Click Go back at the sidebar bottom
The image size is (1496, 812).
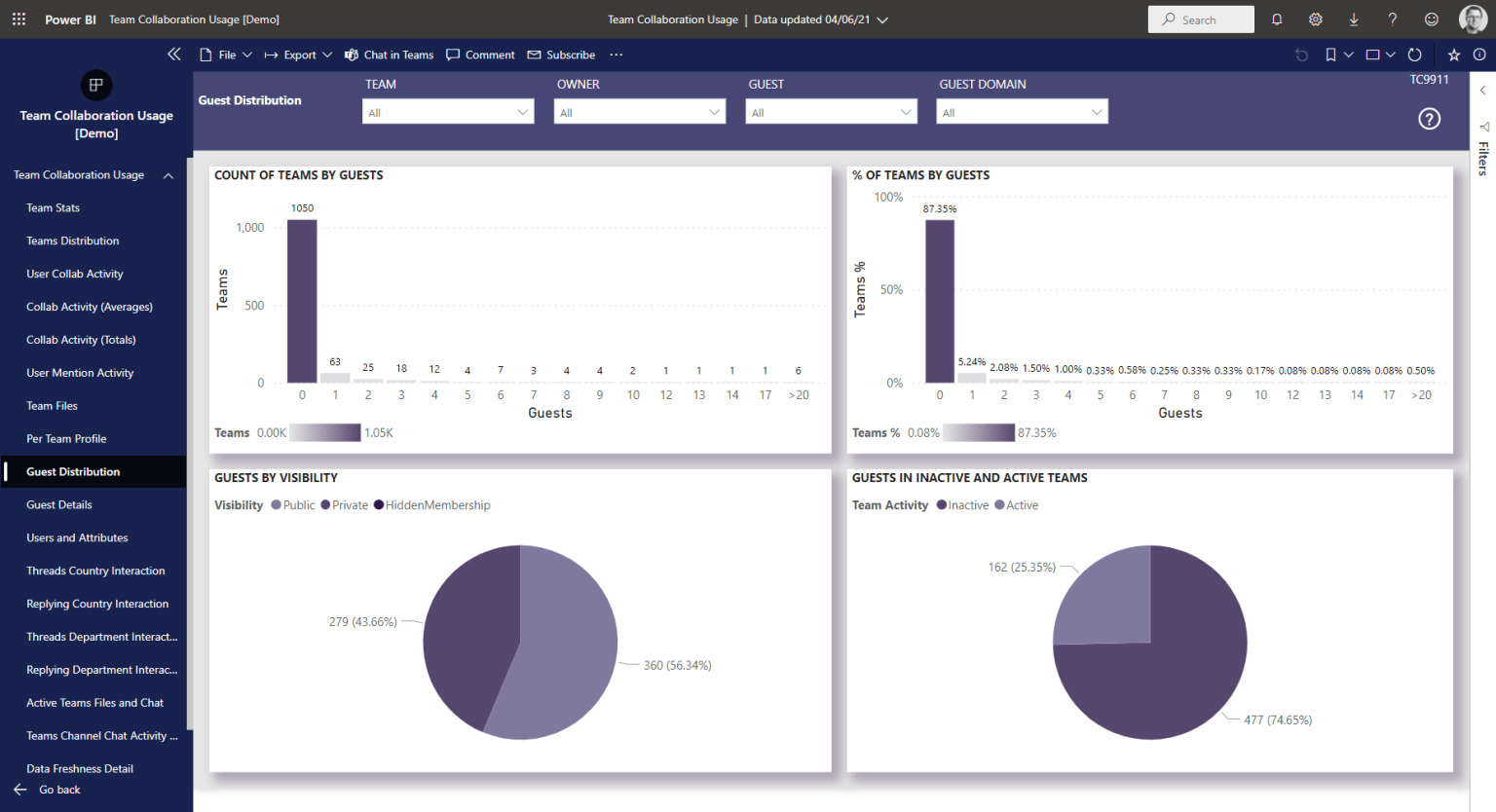point(48,790)
